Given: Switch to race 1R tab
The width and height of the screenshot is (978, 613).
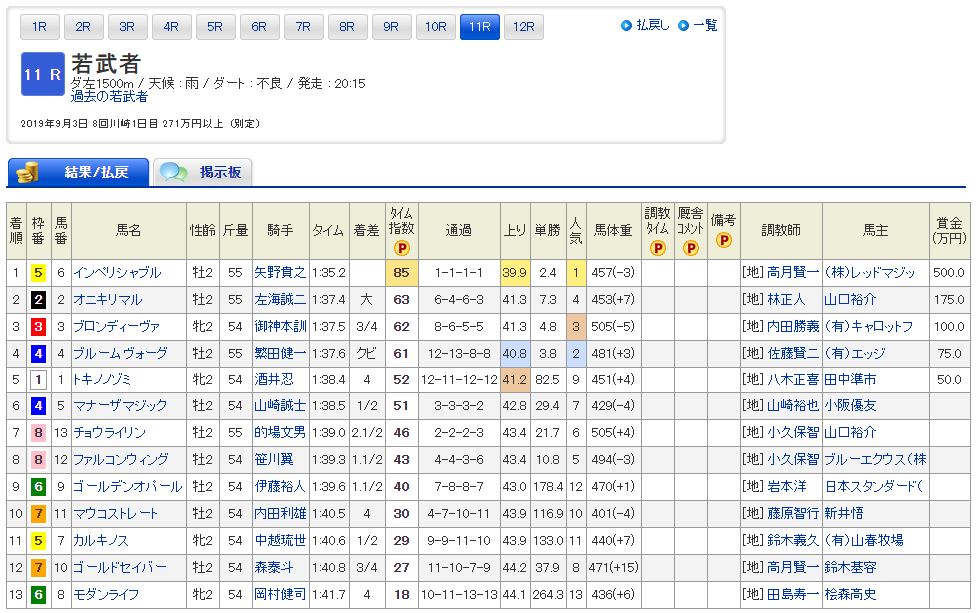Looking at the screenshot, I should [x=39, y=27].
